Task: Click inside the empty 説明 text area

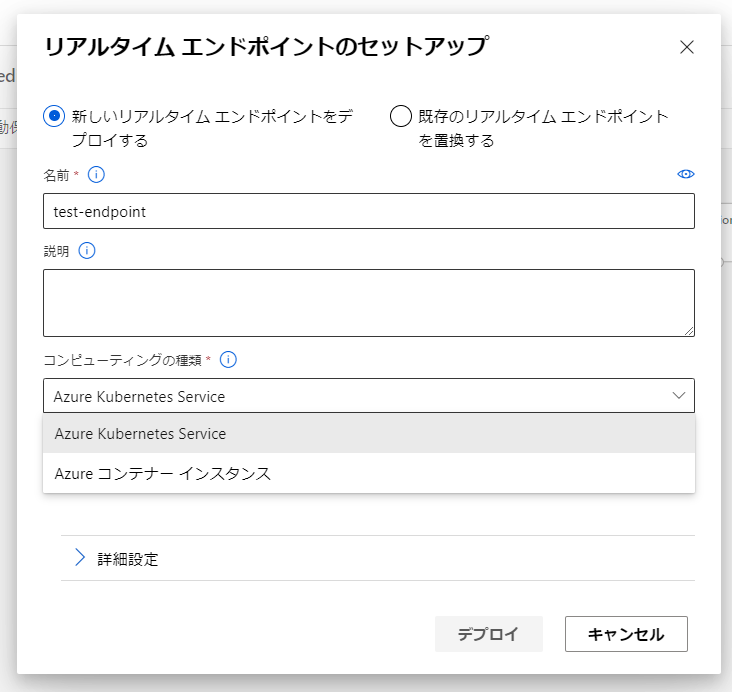Action: click(369, 303)
